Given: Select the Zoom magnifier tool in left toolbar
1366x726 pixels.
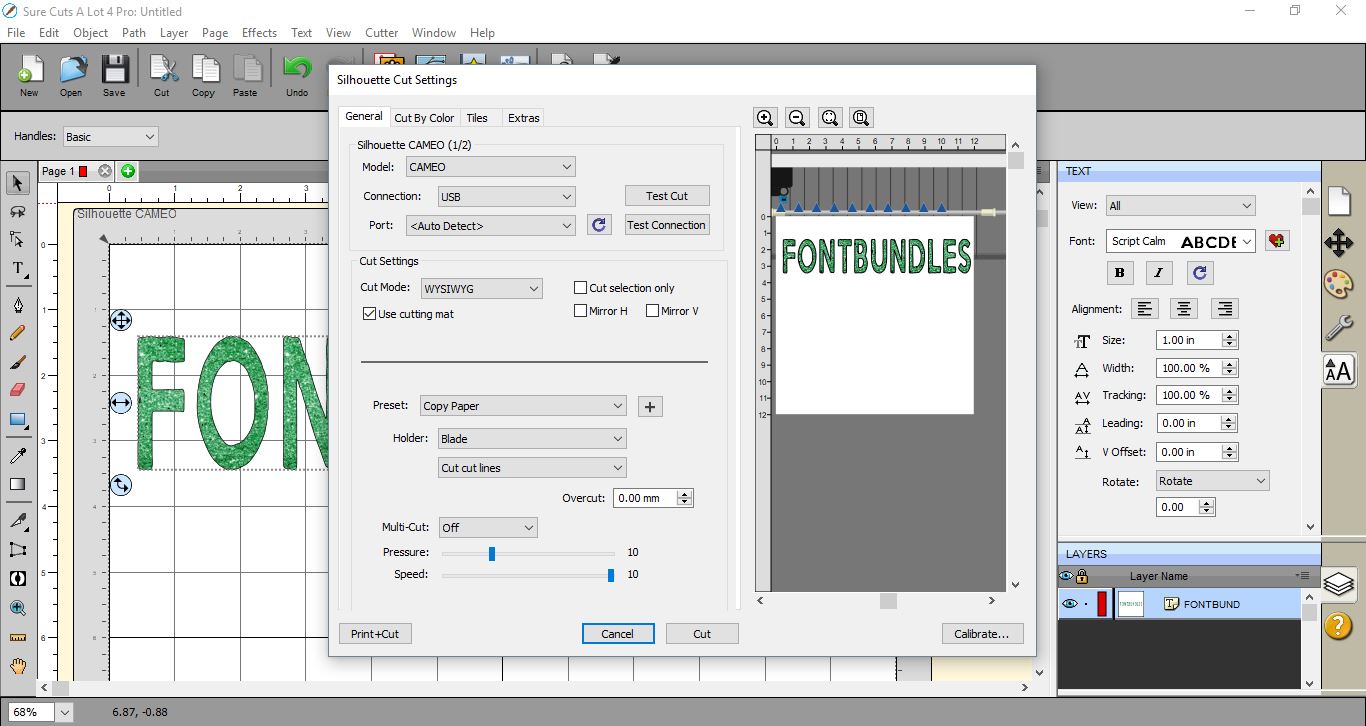Looking at the screenshot, I should tap(18, 607).
